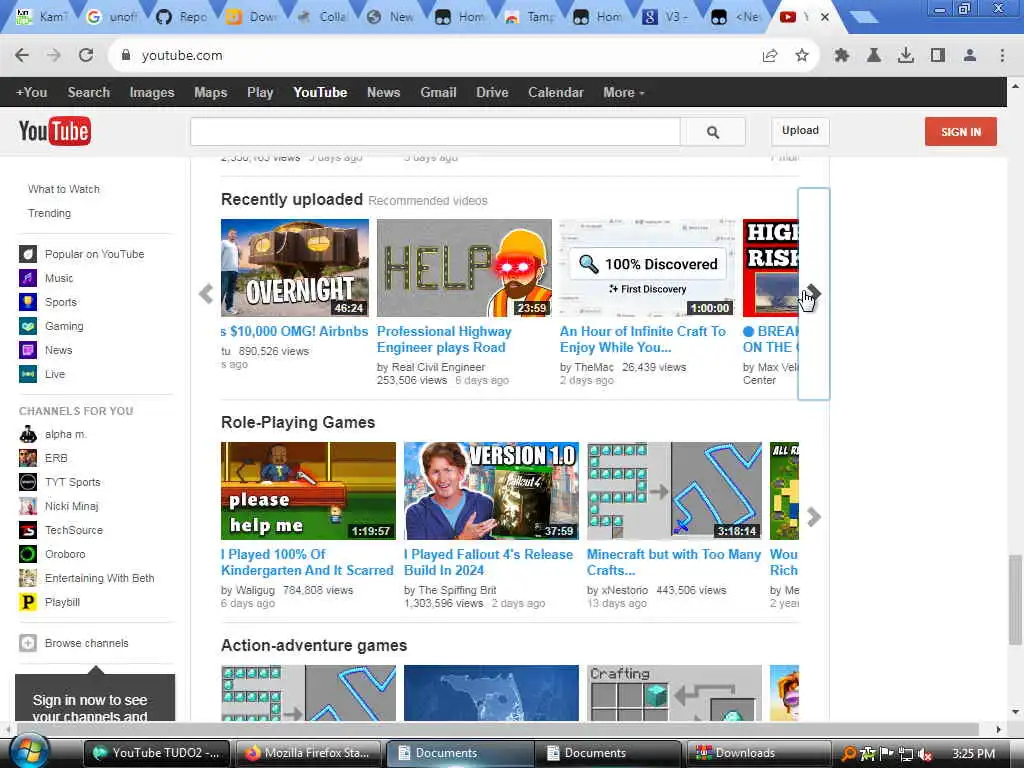Go back using browser back arrow
Viewport: 1024px width, 768px height.
tap(22, 56)
